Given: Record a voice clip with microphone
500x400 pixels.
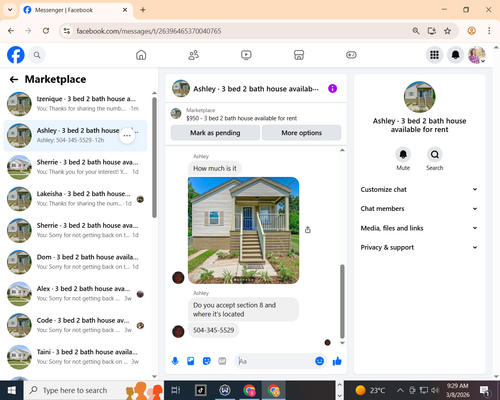Looking at the screenshot, I should click(x=175, y=361).
